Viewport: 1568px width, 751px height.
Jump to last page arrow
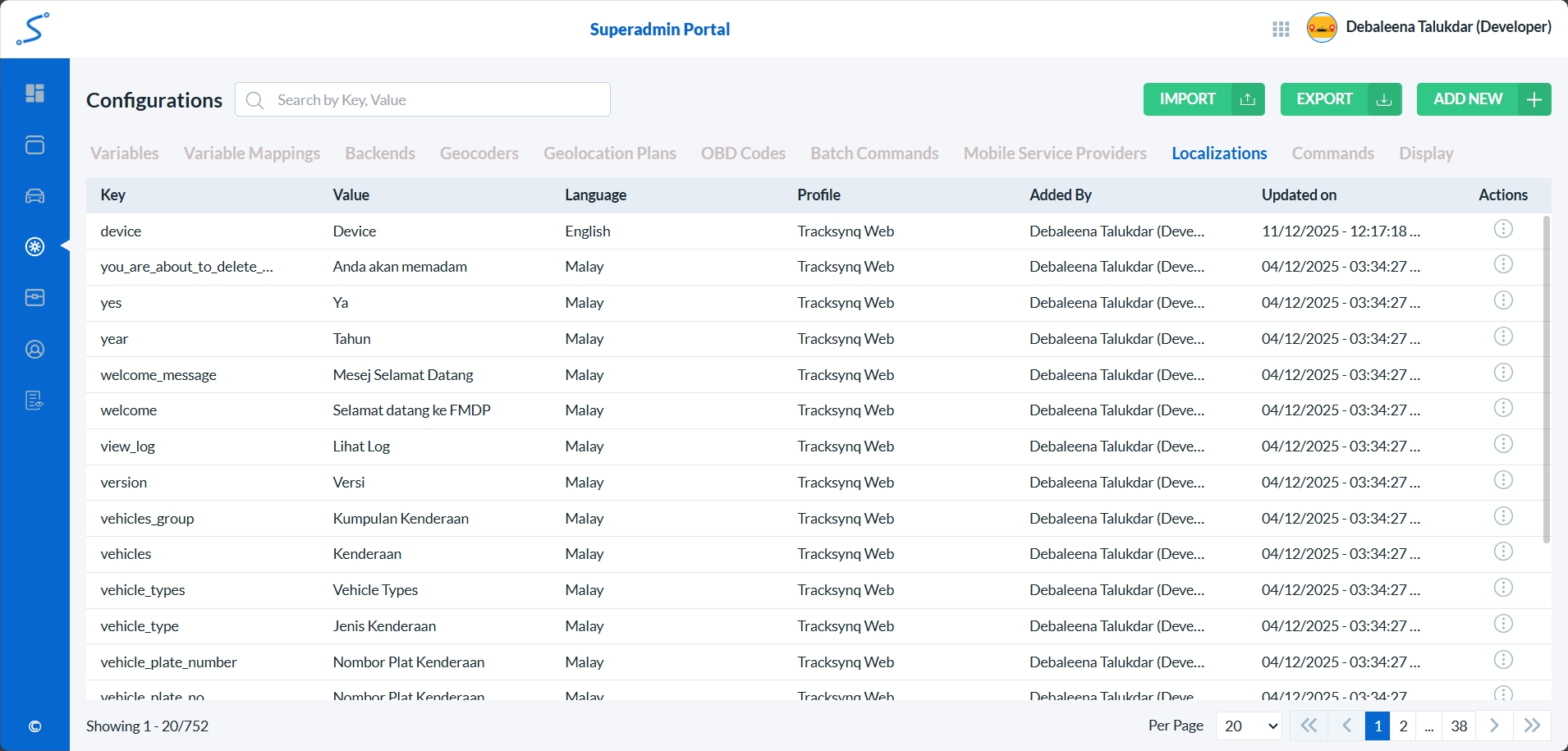pos(1532,726)
